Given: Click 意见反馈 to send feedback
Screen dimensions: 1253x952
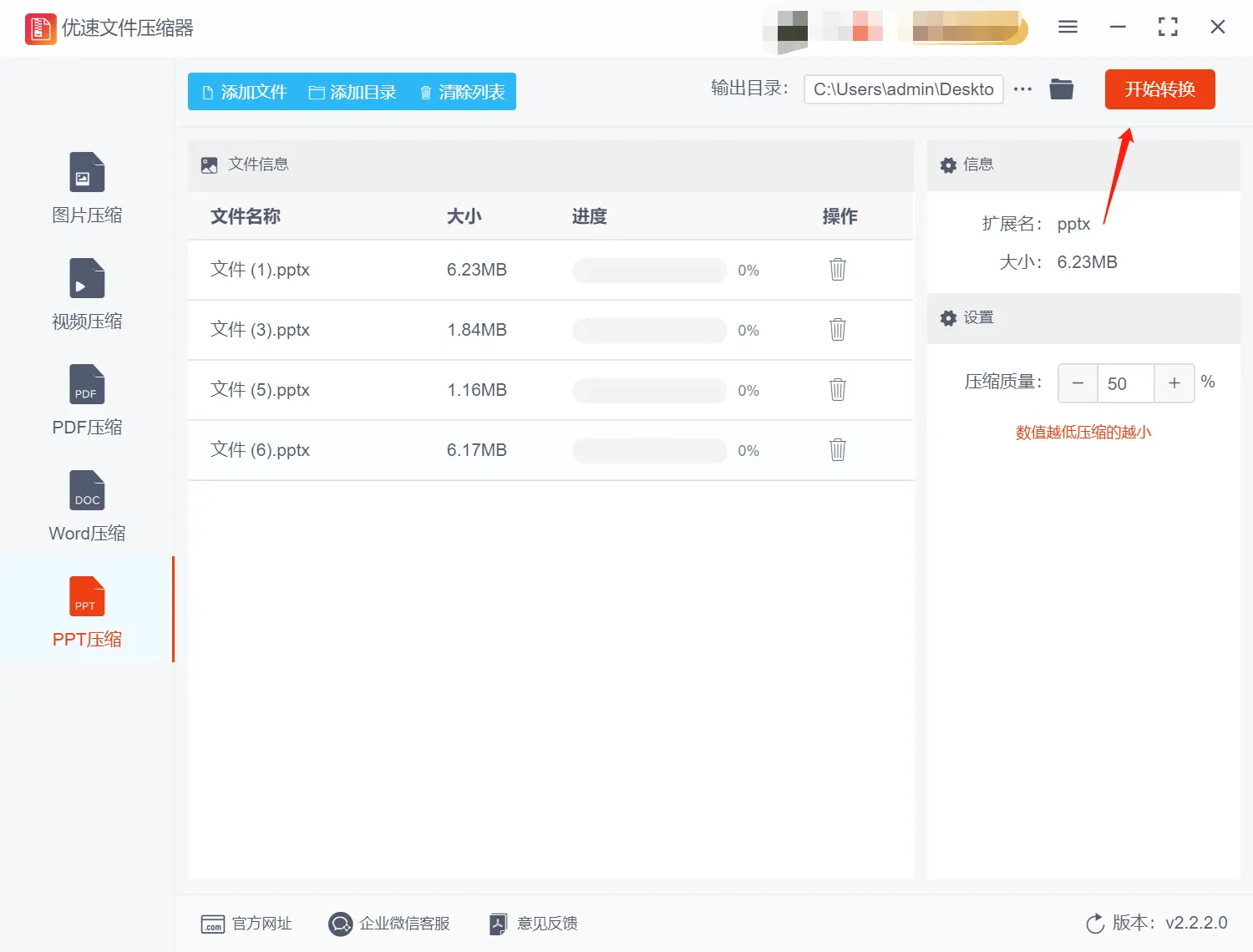Looking at the screenshot, I should tap(532, 924).
